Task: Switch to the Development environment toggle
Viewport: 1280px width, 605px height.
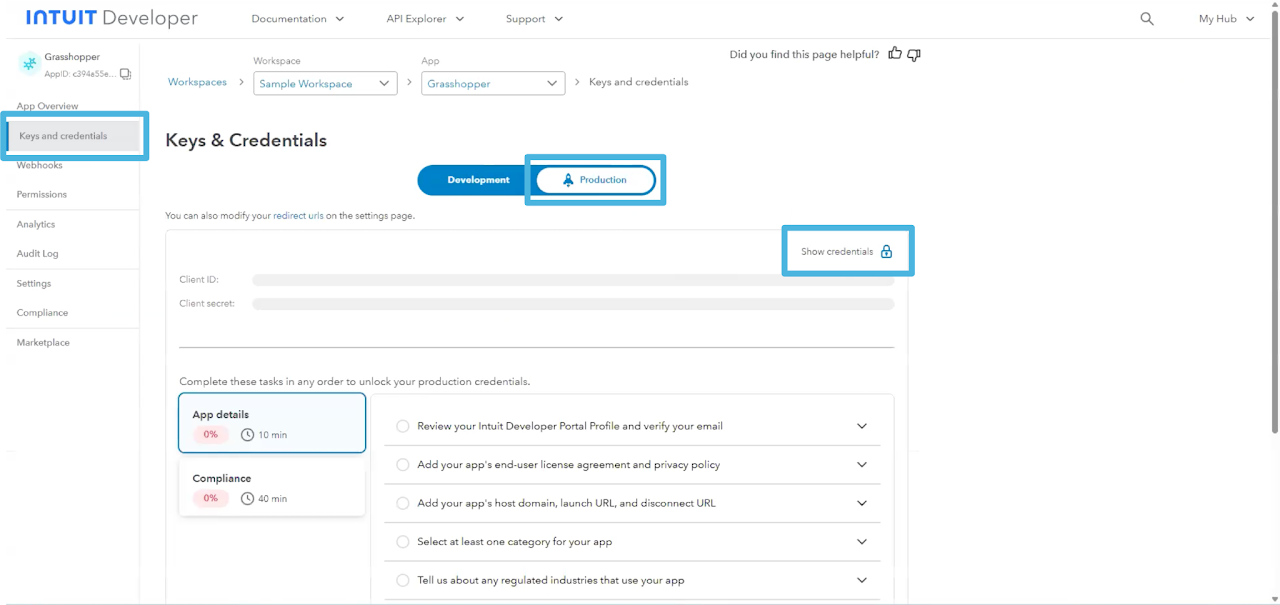Action: pyautogui.click(x=478, y=180)
